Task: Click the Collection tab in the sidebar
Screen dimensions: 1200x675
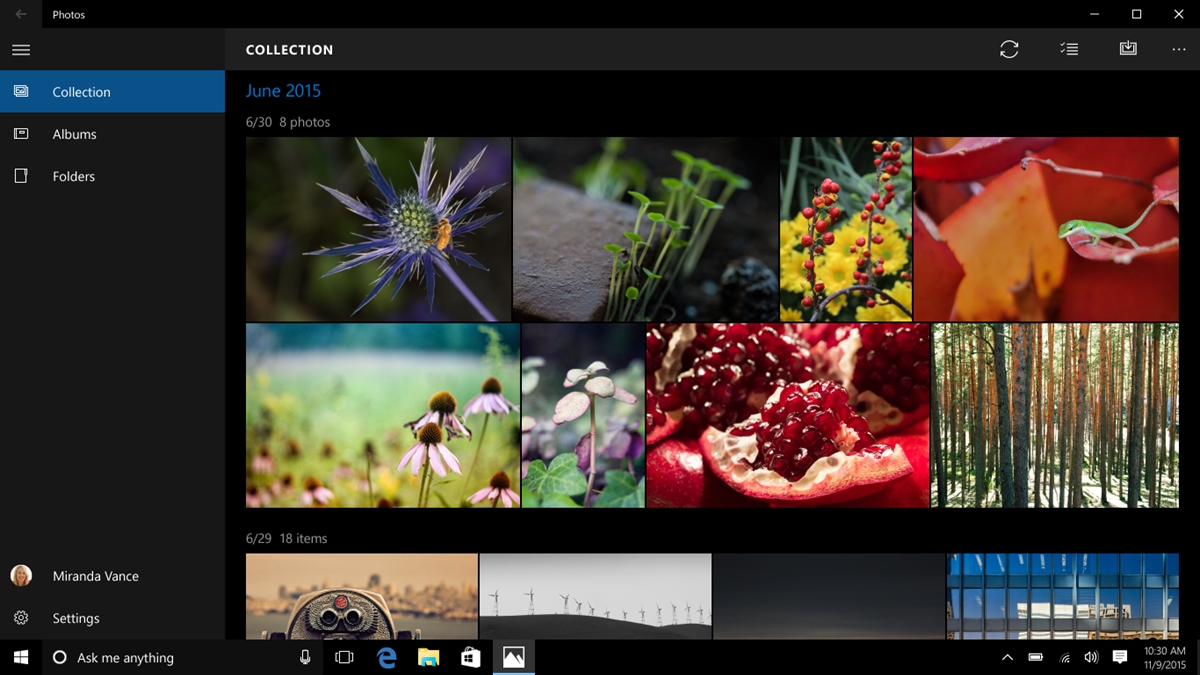Action: point(83,91)
